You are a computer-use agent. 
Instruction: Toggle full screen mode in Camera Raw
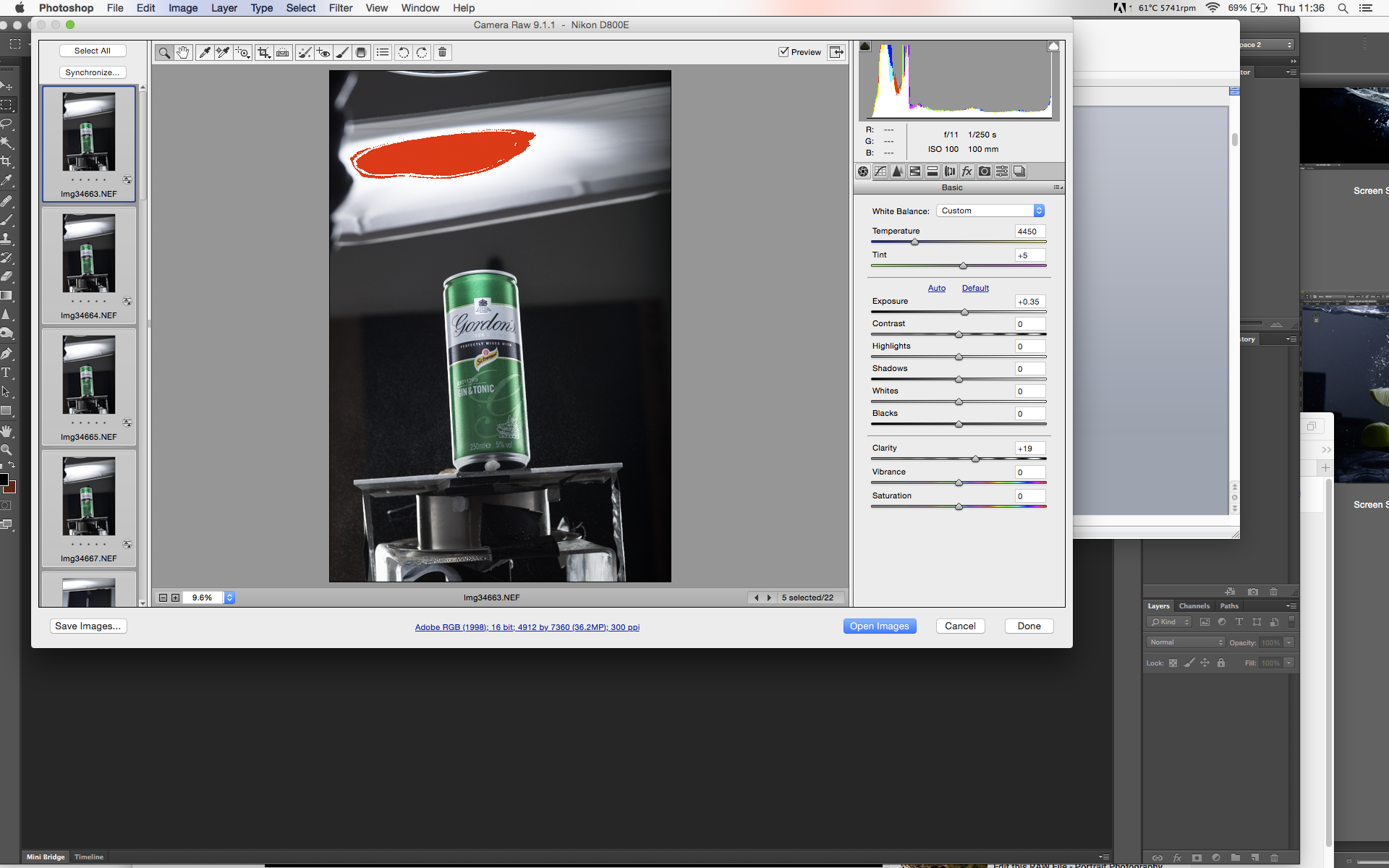click(x=836, y=52)
